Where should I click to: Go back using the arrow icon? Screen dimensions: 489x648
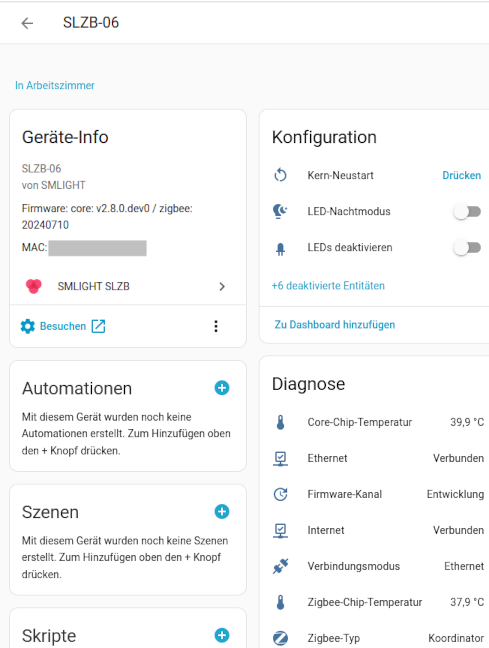27,23
